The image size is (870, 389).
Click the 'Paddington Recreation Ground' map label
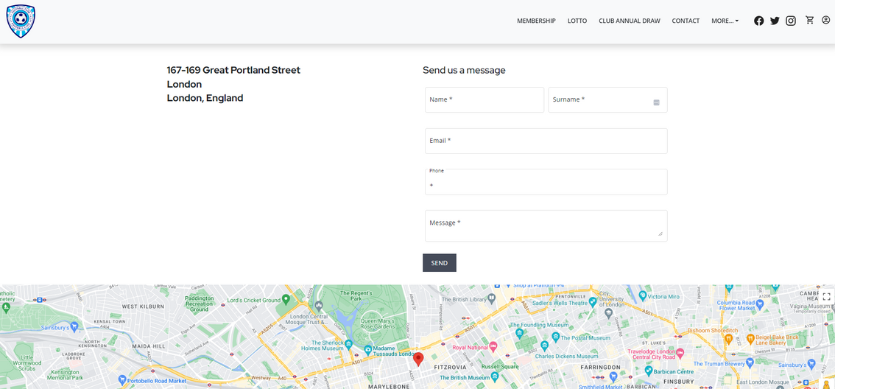click(x=199, y=304)
